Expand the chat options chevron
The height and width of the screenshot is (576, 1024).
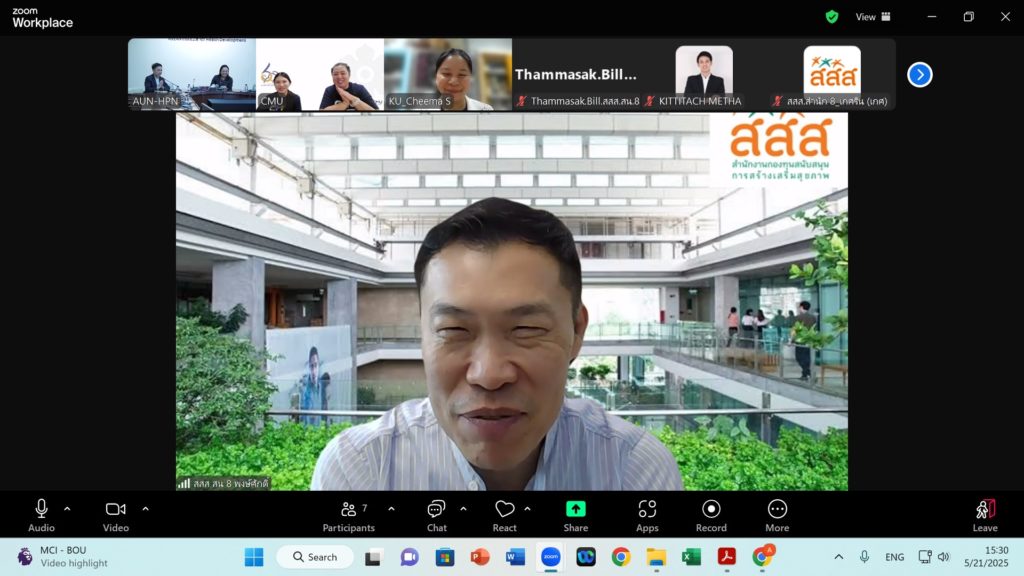tap(463, 509)
